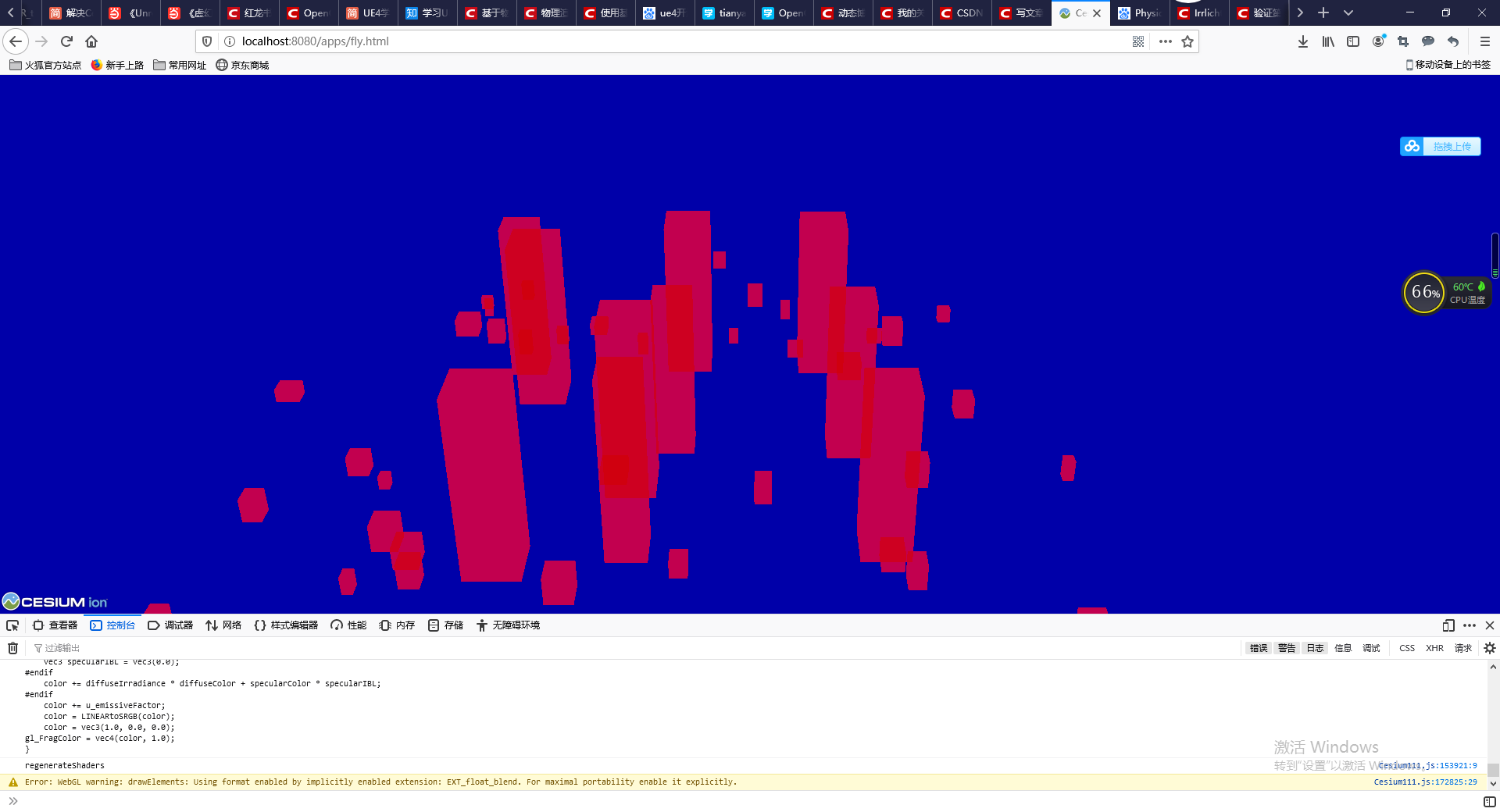This screenshot has width=1500, height=812.
Task: Clear the console with trash icon
Action: (x=12, y=647)
